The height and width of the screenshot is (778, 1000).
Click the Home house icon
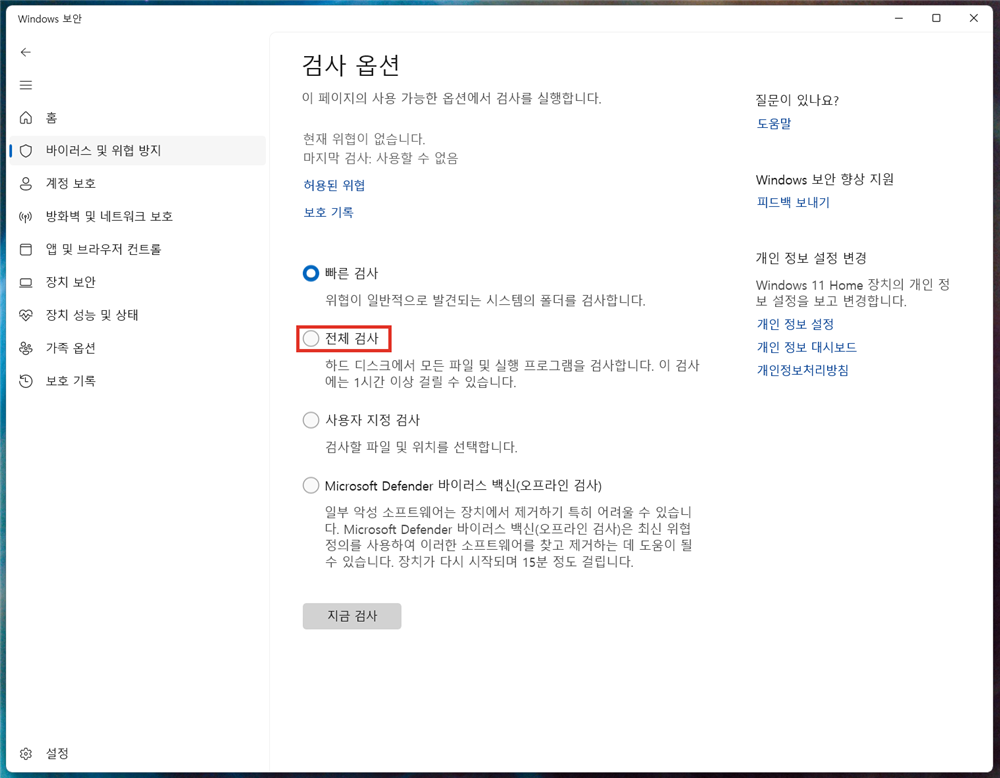pyautogui.click(x=26, y=117)
